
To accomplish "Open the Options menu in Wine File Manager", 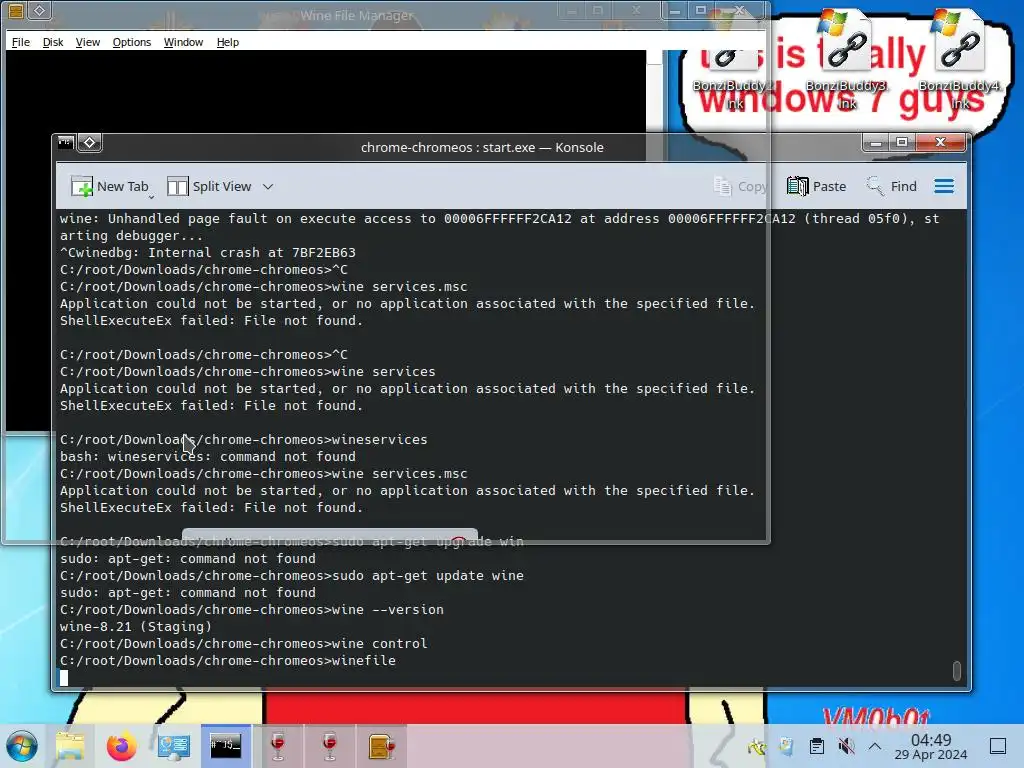I will coord(131,42).
